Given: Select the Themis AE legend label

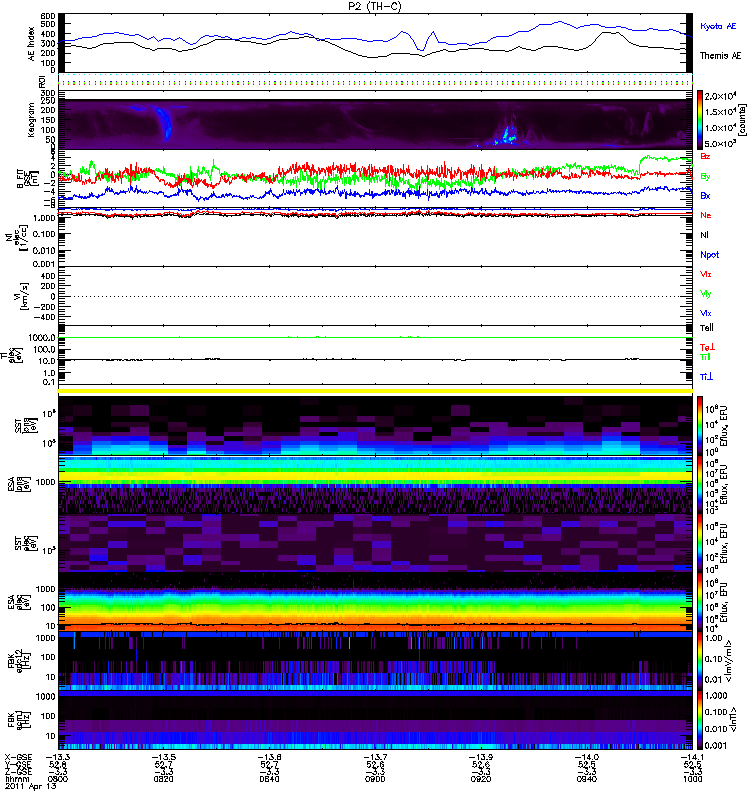Looking at the screenshot, I should tap(720, 56).
